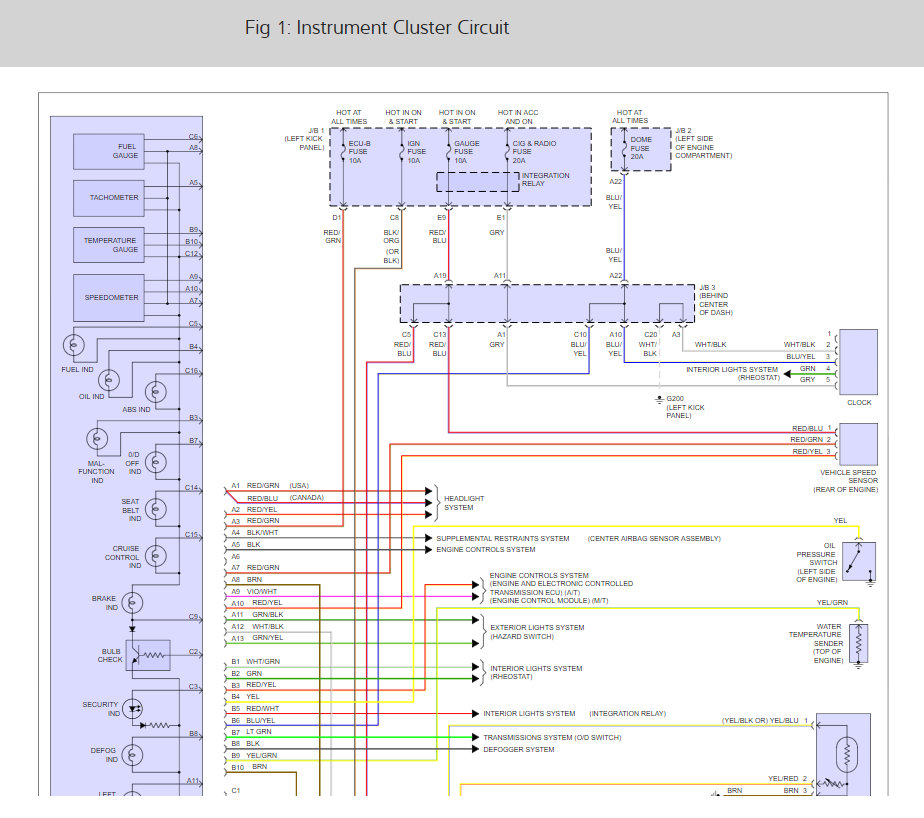
Task: Click the Seat Belt Ind lamp symbol
Action: [131, 507]
